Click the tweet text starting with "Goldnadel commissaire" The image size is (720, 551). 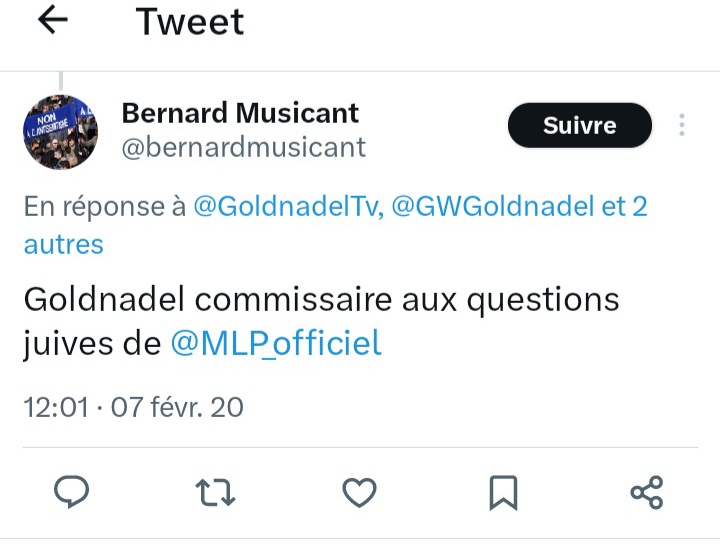coord(320,299)
